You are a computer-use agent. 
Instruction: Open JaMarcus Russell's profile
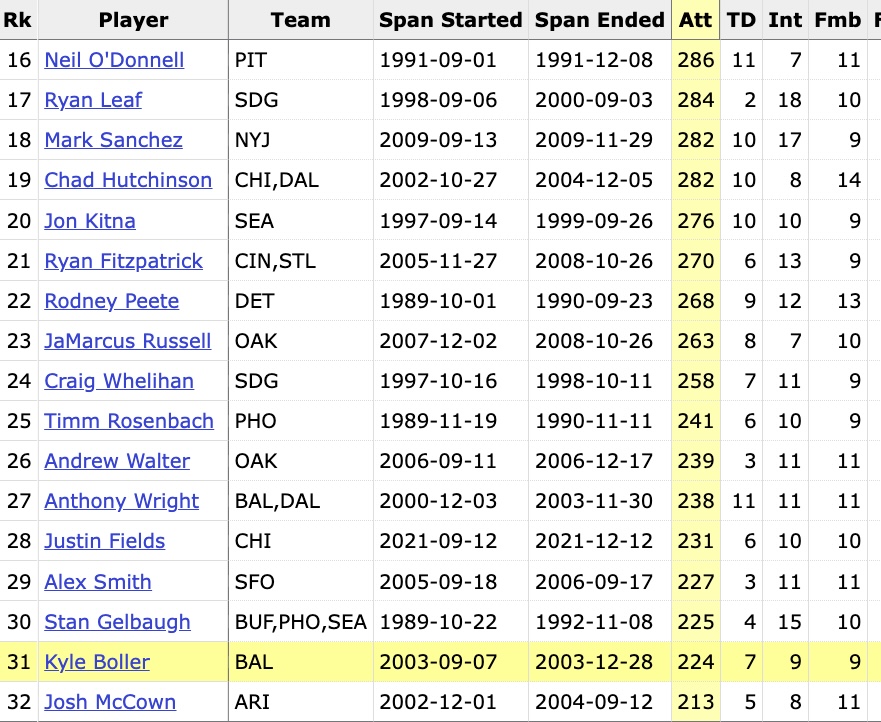coord(128,341)
